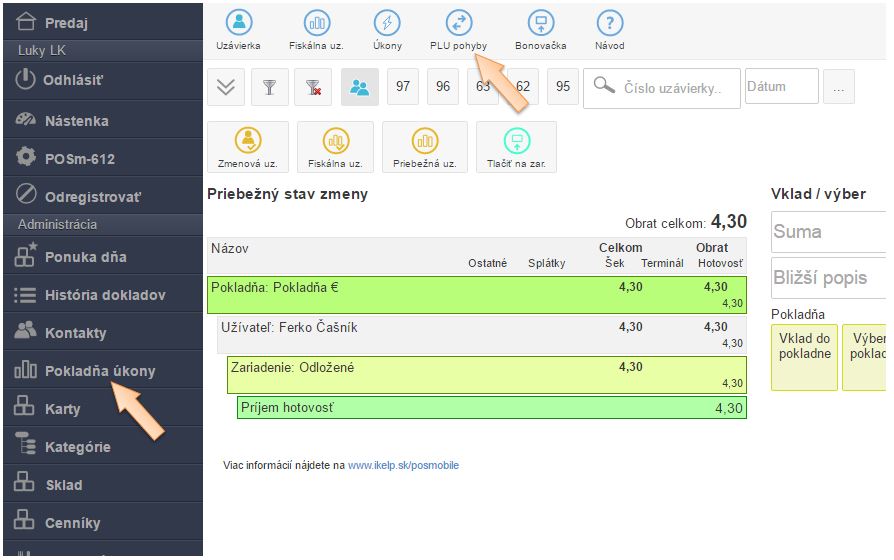Click the Zmenová uz. button
This screenshot has height=560, width=894.
[247, 147]
